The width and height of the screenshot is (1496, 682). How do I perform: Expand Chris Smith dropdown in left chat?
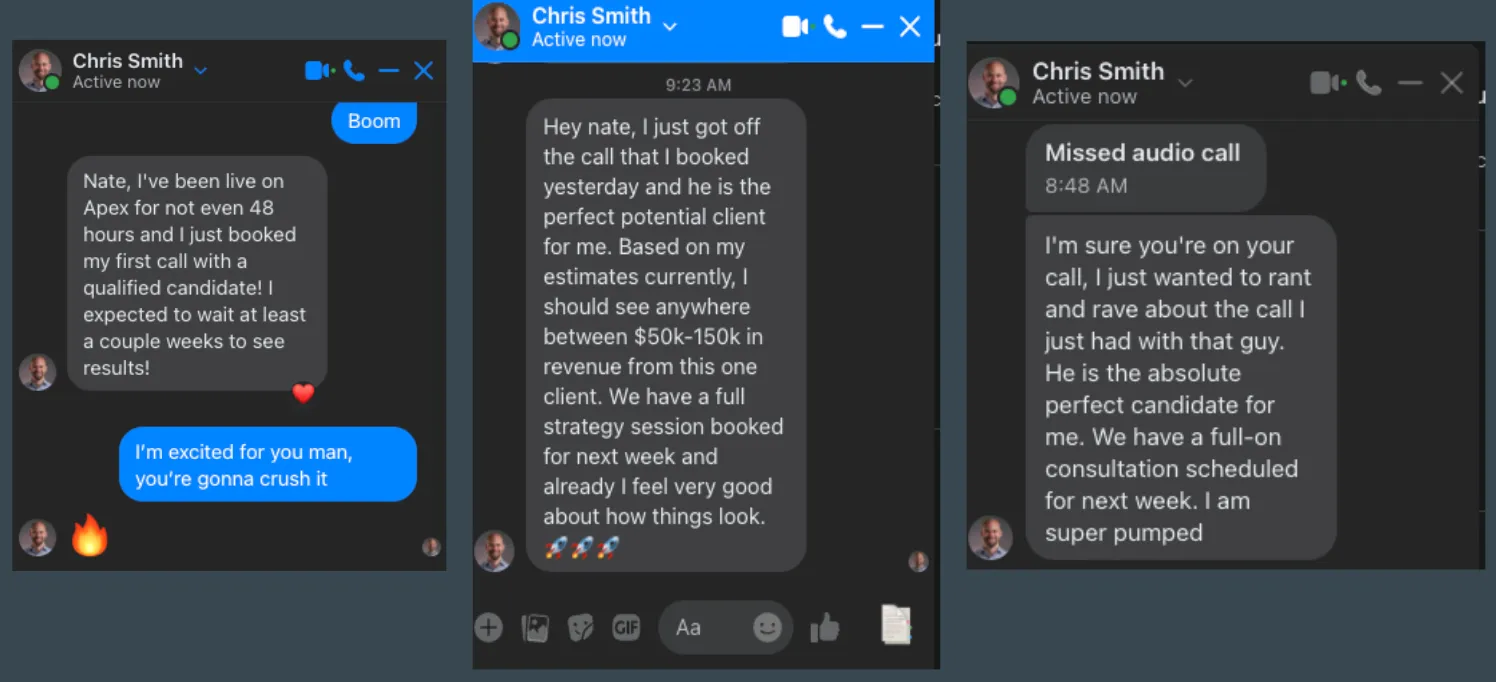tap(200, 71)
